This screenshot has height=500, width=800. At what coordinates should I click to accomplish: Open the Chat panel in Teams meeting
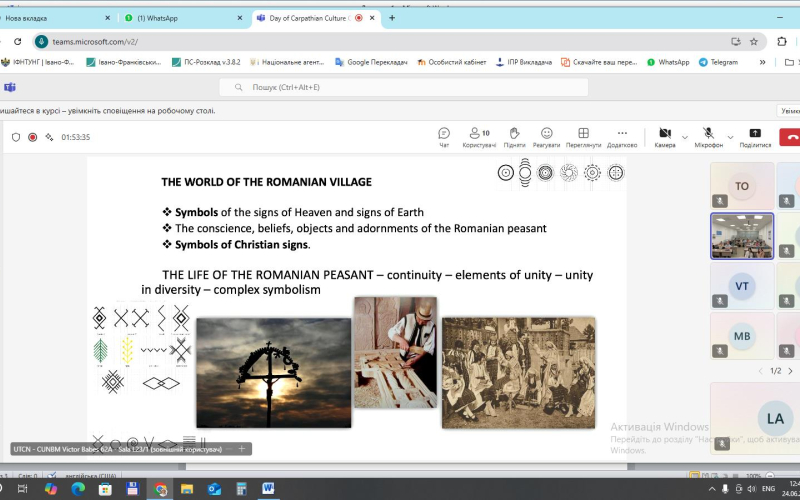[x=444, y=138]
